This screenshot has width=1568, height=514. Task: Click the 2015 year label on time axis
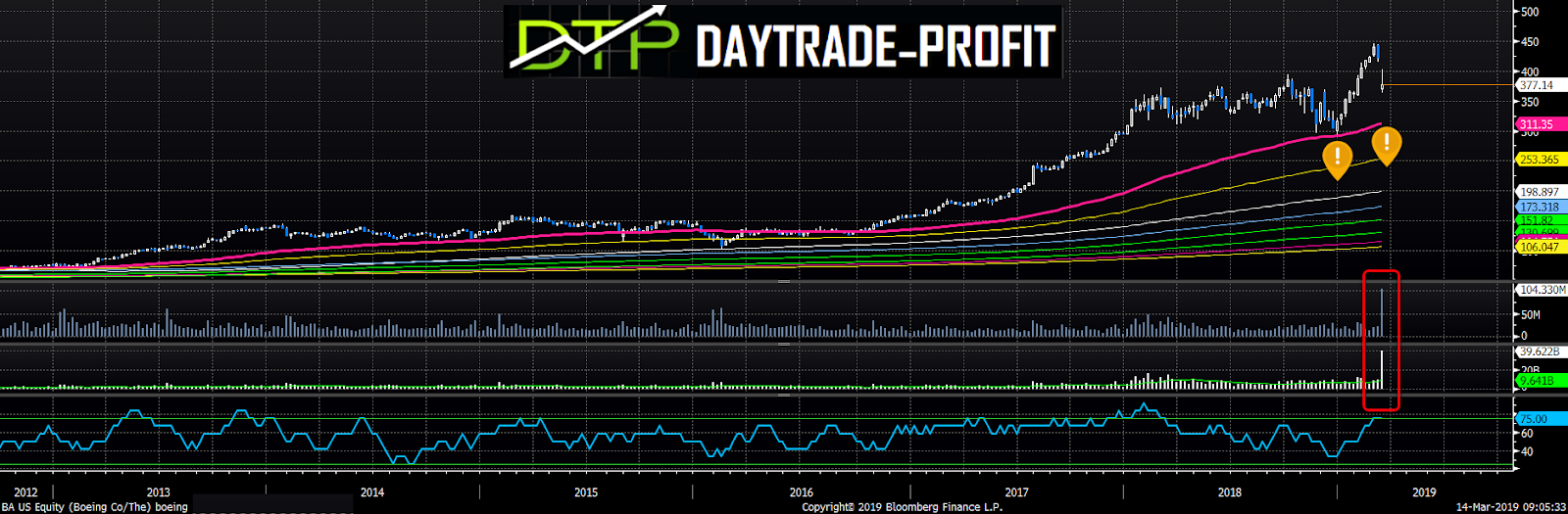coord(586,492)
